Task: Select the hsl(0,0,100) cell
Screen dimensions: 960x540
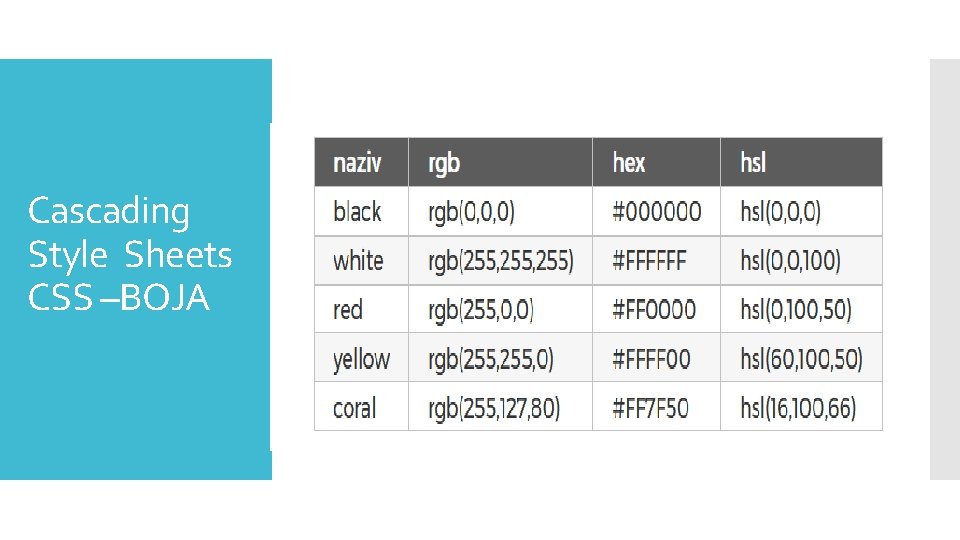Action: point(790,261)
